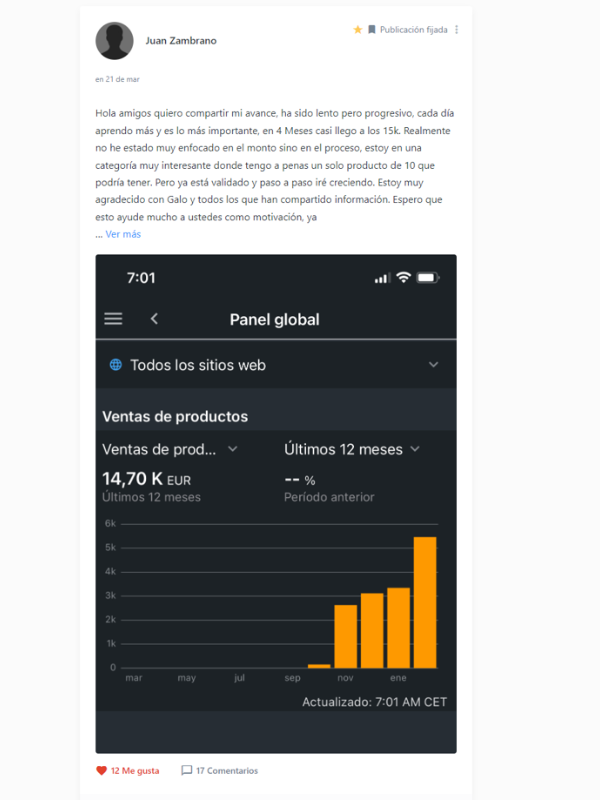Click the comment bubble icon
Viewport: 600px width, 800px height.
[187, 771]
